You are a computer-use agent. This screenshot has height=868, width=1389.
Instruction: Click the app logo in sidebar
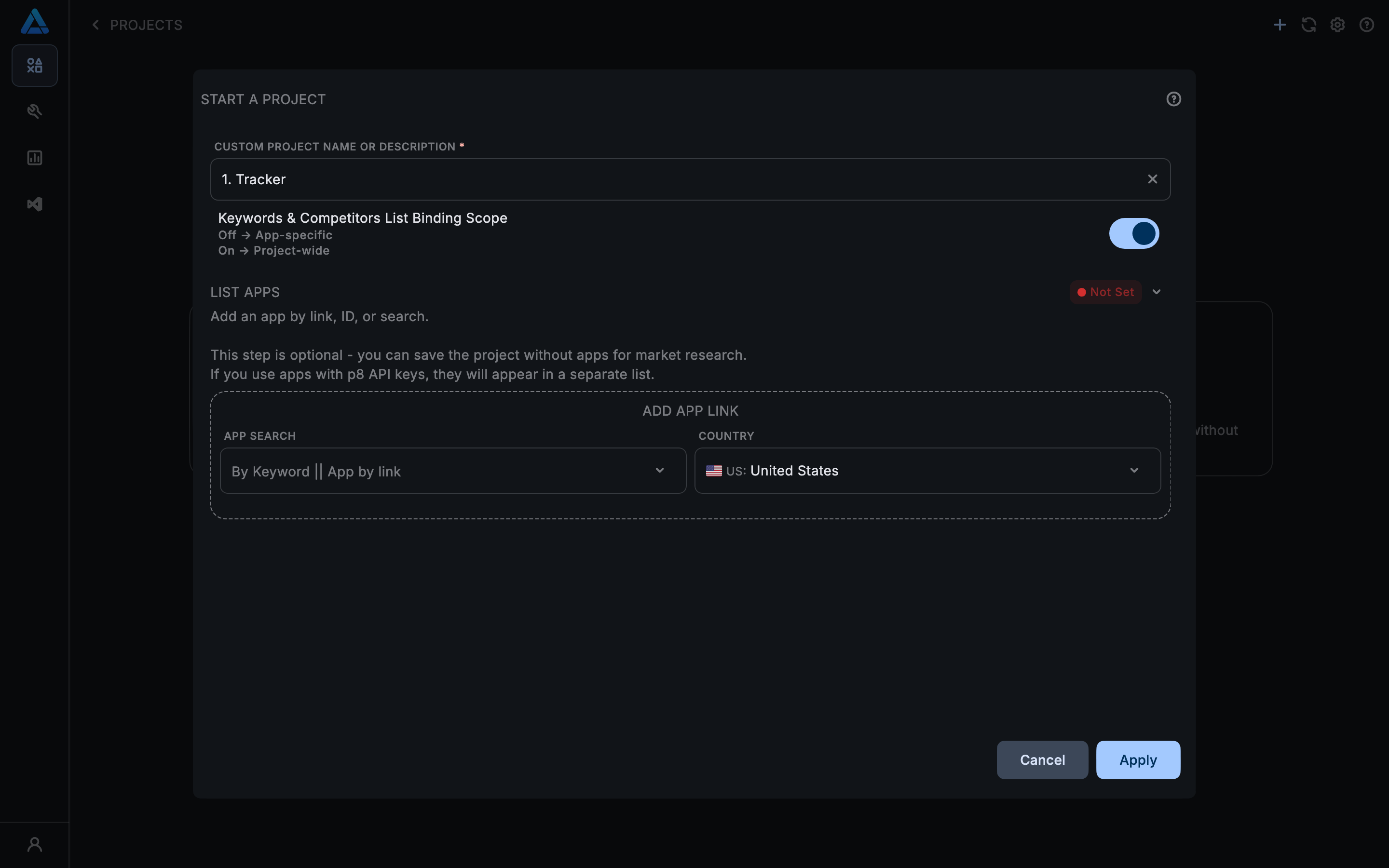tap(34, 22)
